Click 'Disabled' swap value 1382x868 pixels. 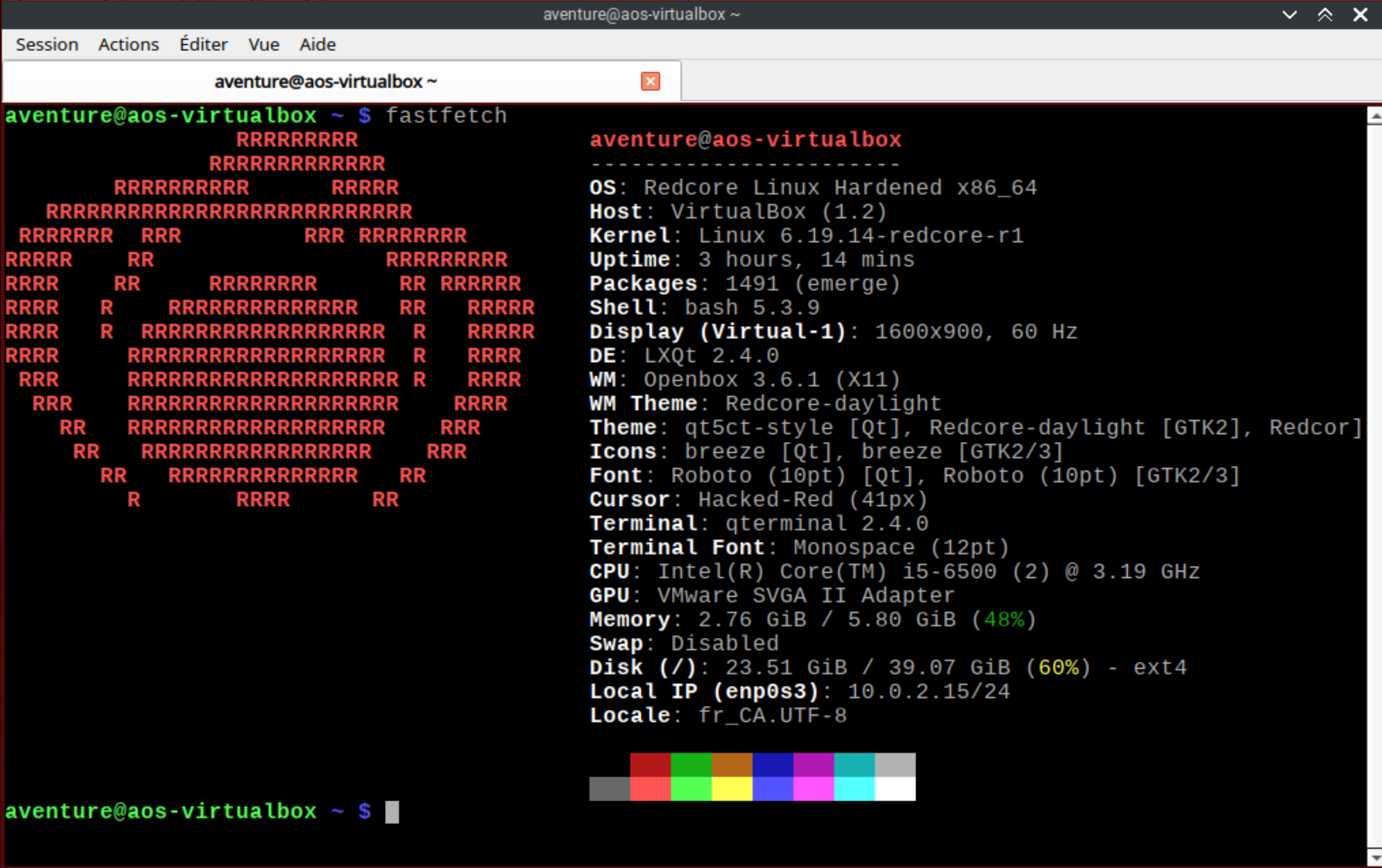coord(725,644)
